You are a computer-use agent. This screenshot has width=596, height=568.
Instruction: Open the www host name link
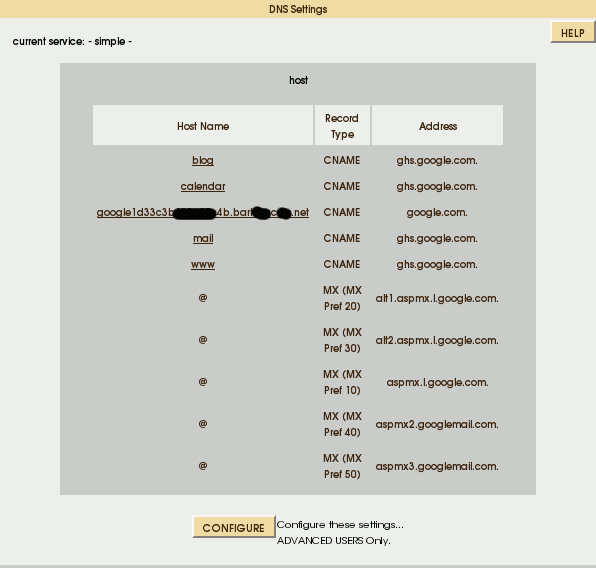point(203,264)
